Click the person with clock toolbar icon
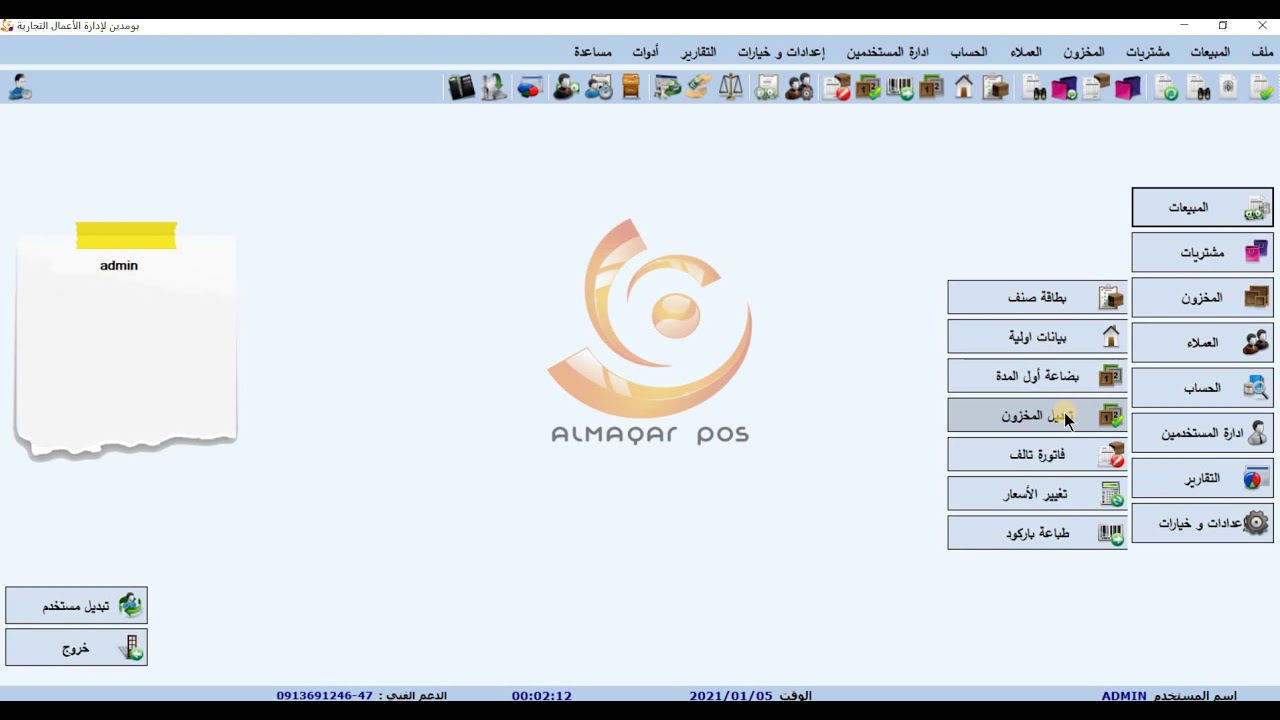Image resolution: width=1280 pixels, height=720 pixels. 599,88
